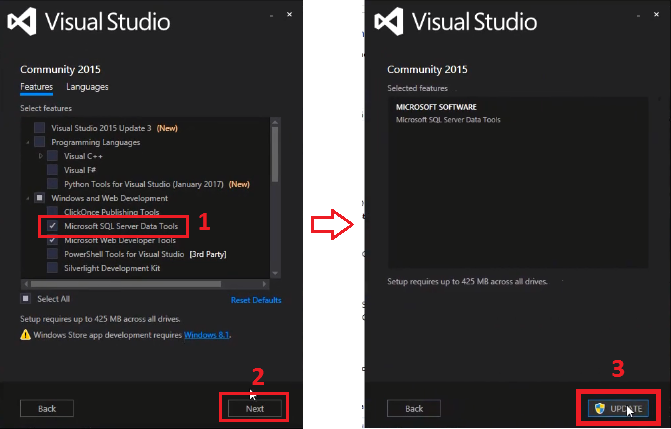Enable Silverlight Development Kit checkbox
The width and height of the screenshot is (671, 429).
(x=52, y=268)
